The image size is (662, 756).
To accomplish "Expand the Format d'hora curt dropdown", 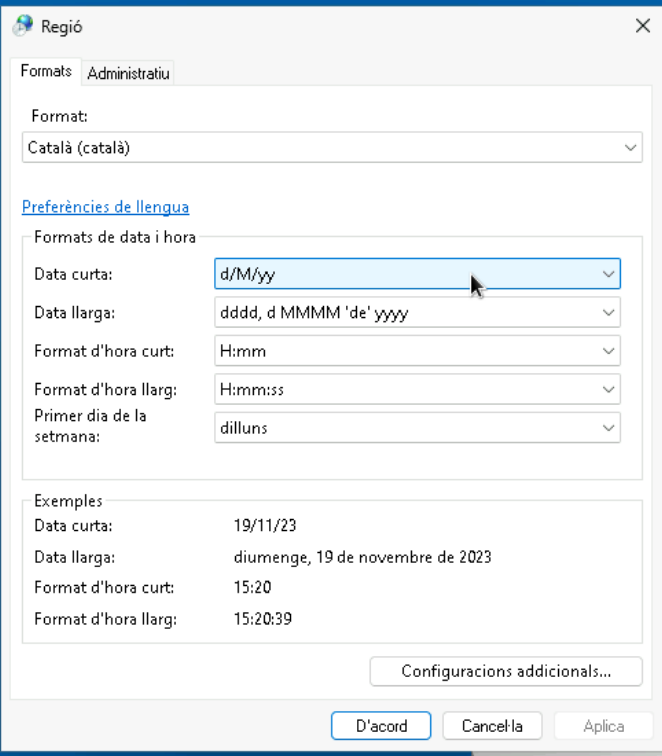I will click(417, 351).
